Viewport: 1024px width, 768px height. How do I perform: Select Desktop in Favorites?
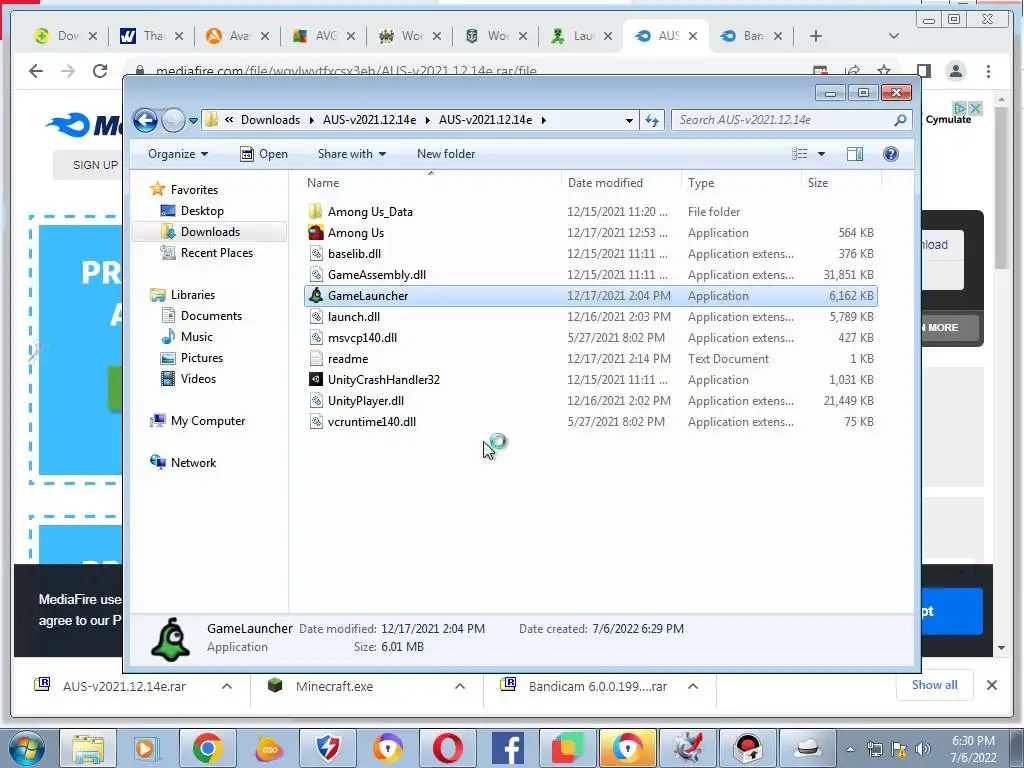pyautogui.click(x=202, y=211)
